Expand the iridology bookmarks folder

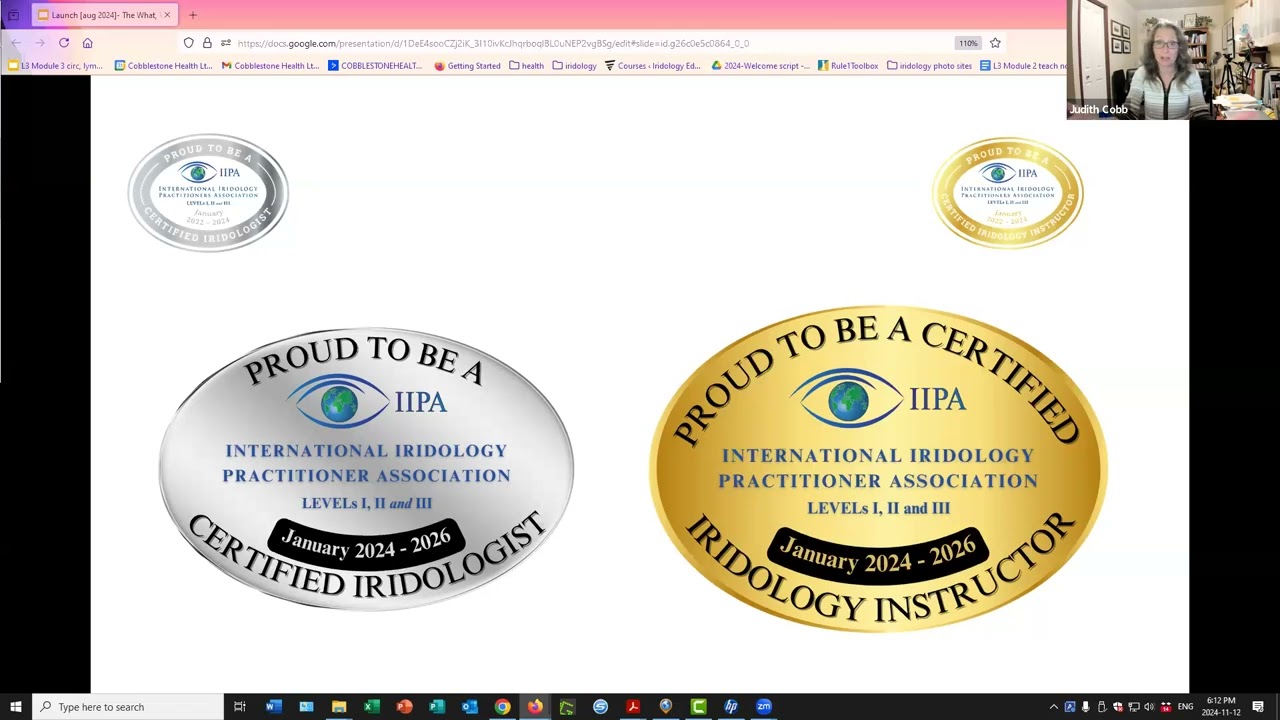pyautogui.click(x=574, y=66)
